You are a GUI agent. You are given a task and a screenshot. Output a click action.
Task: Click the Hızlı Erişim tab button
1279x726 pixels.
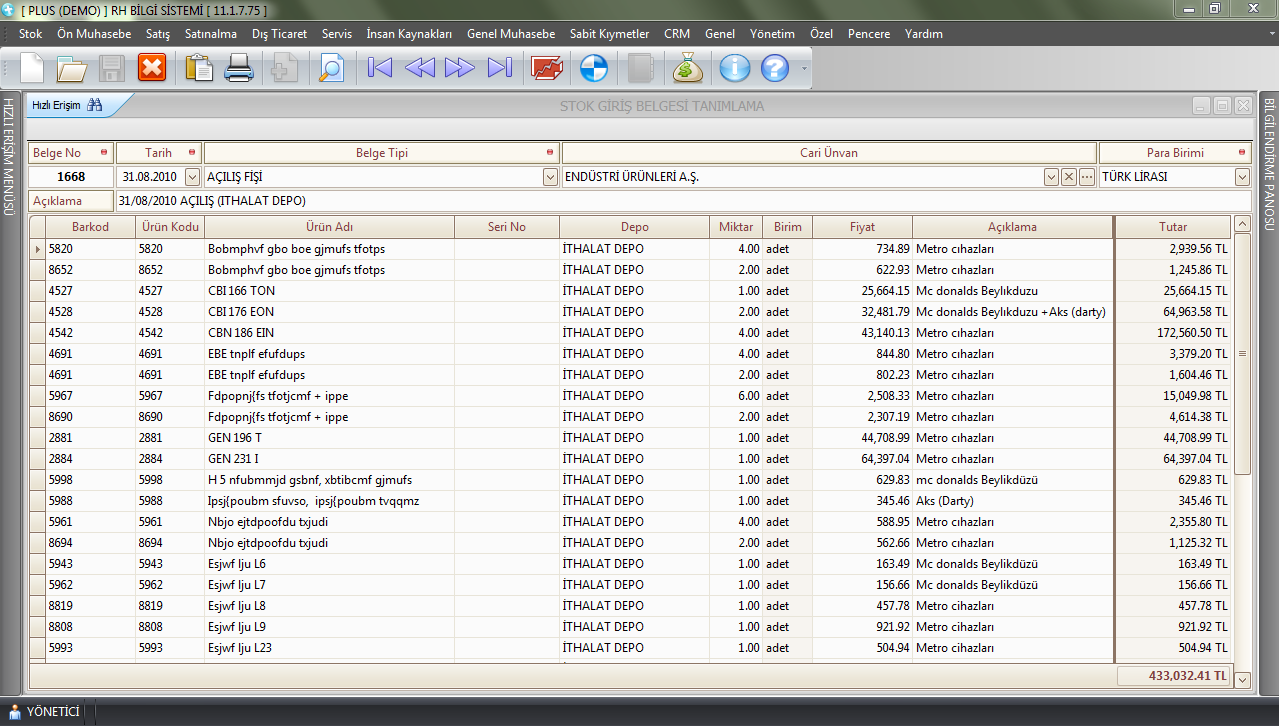pos(67,105)
